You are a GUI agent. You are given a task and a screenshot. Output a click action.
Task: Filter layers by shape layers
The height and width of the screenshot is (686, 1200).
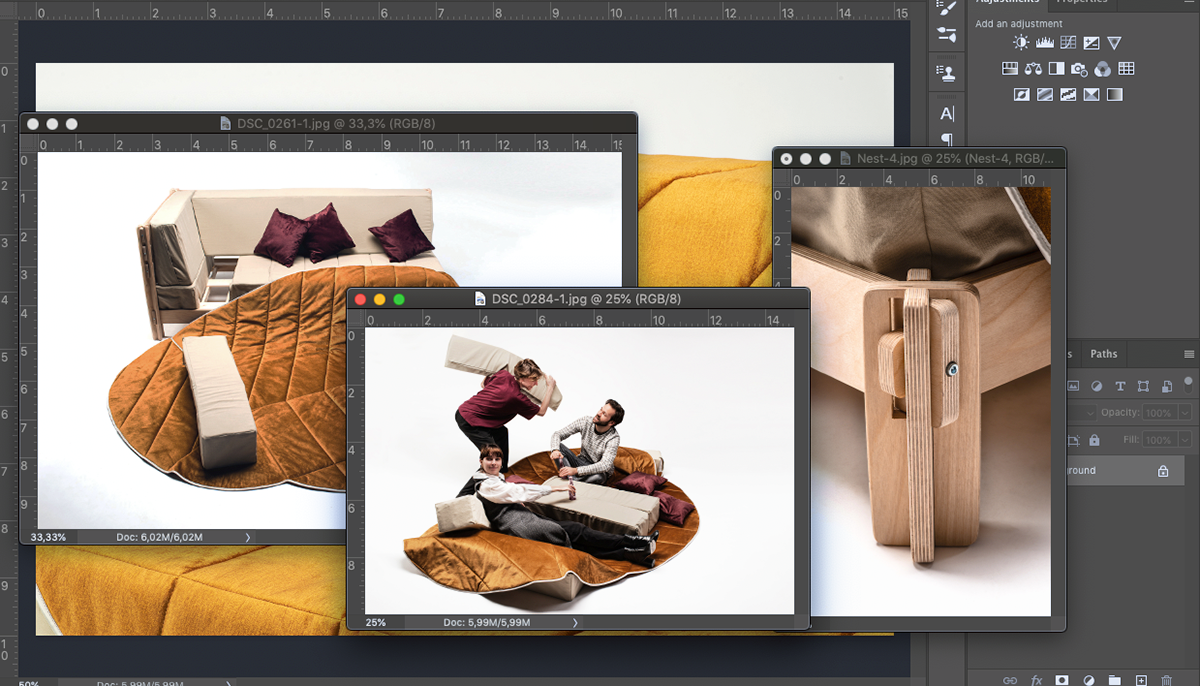(x=1143, y=386)
